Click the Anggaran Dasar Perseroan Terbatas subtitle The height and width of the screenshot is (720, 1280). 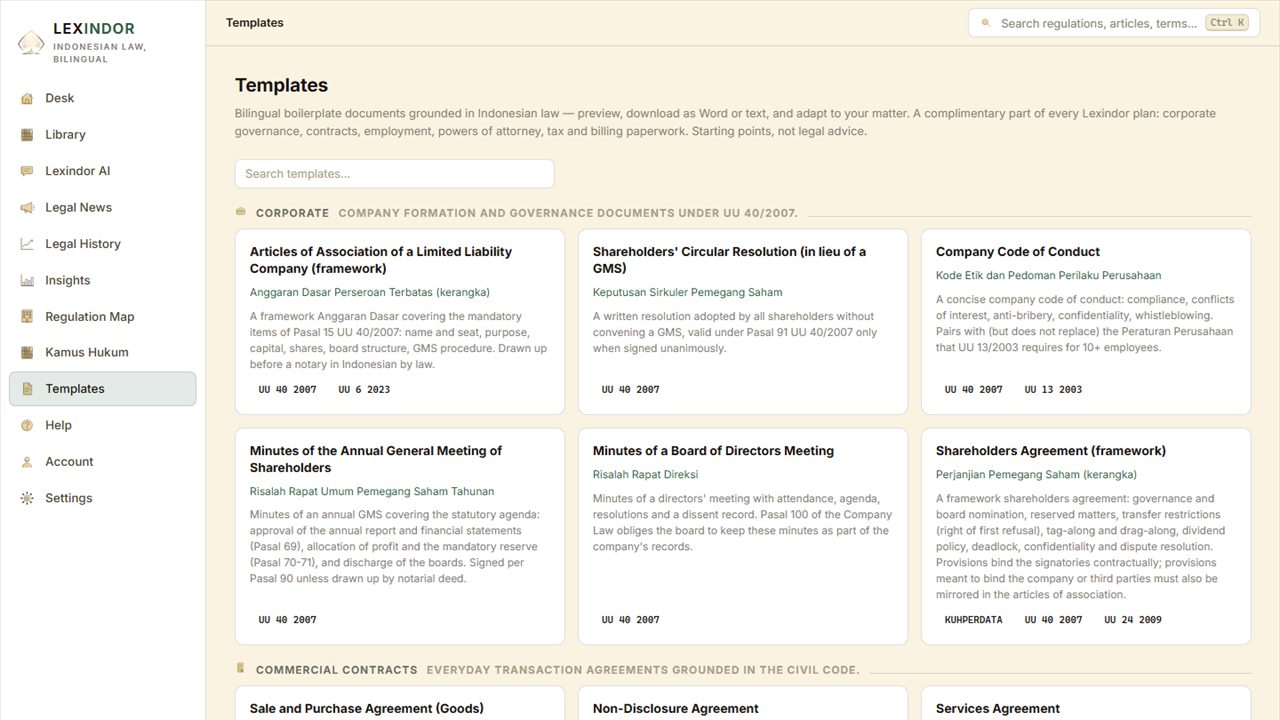coord(370,292)
